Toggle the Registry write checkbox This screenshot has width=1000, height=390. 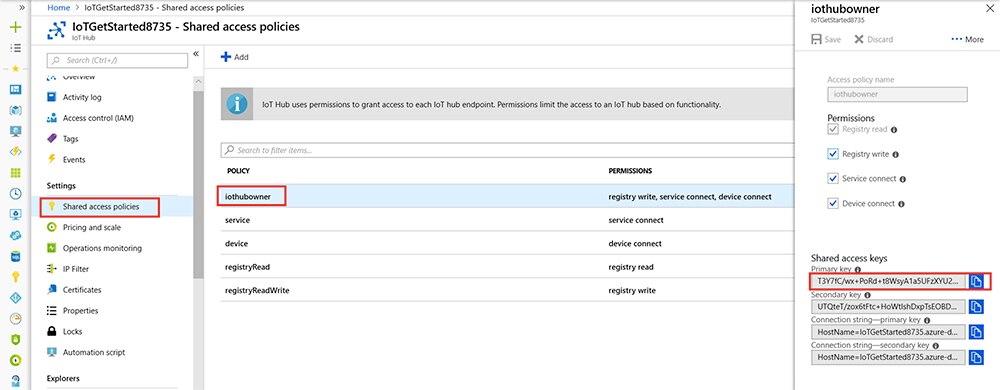click(x=833, y=154)
